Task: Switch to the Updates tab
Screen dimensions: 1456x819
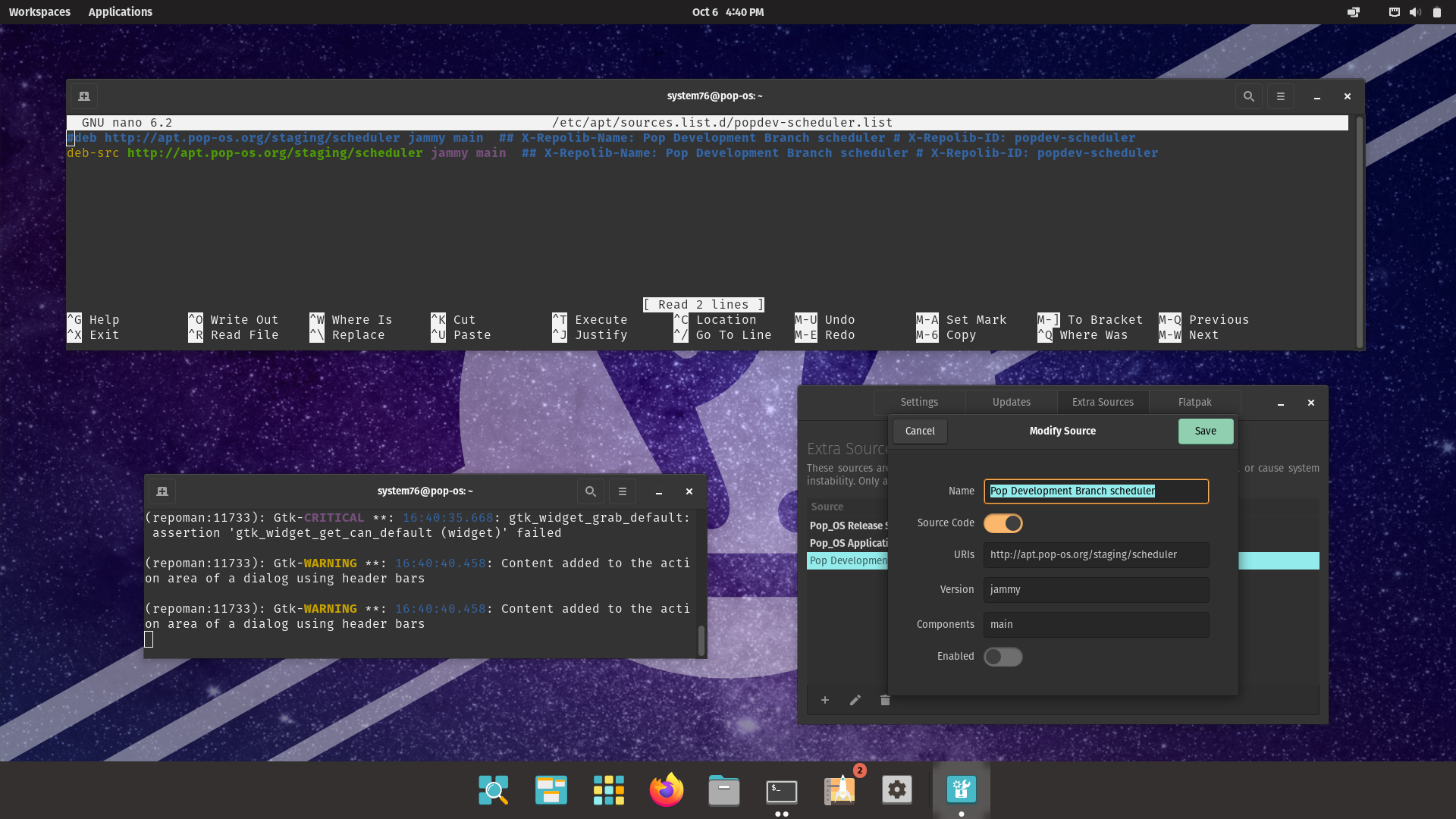Action: click(x=1011, y=402)
